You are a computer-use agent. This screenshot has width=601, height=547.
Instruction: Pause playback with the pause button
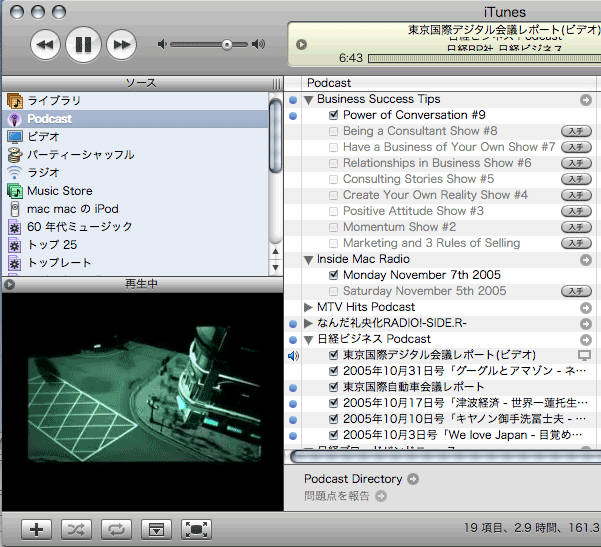coord(83,44)
